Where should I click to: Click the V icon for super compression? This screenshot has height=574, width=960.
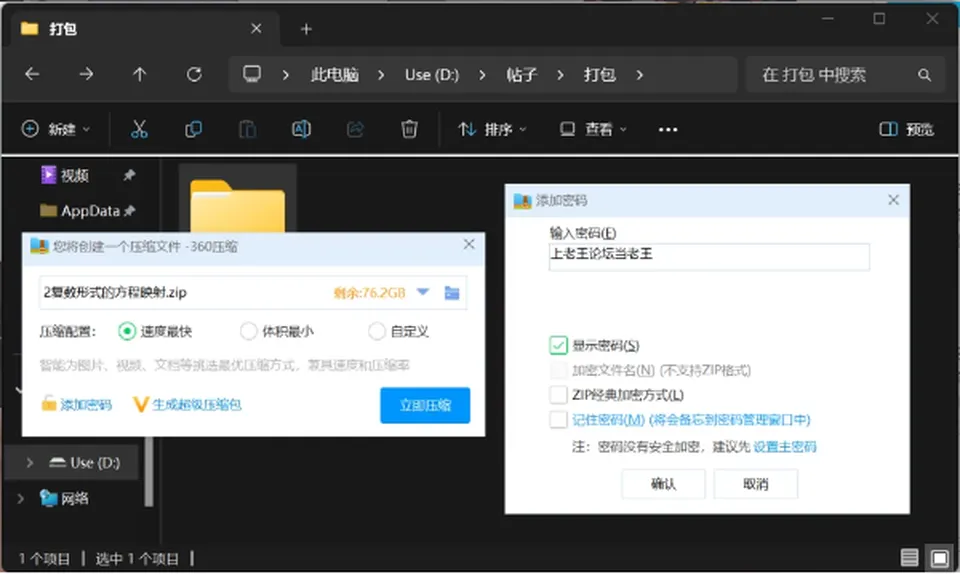tap(140, 404)
